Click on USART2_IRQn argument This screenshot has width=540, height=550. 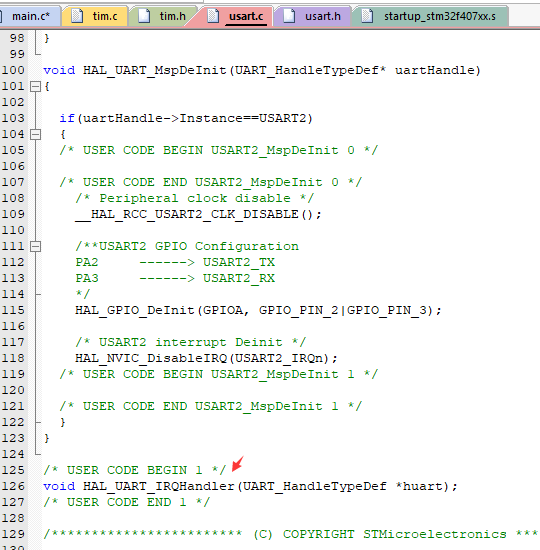tap(279, 358)
